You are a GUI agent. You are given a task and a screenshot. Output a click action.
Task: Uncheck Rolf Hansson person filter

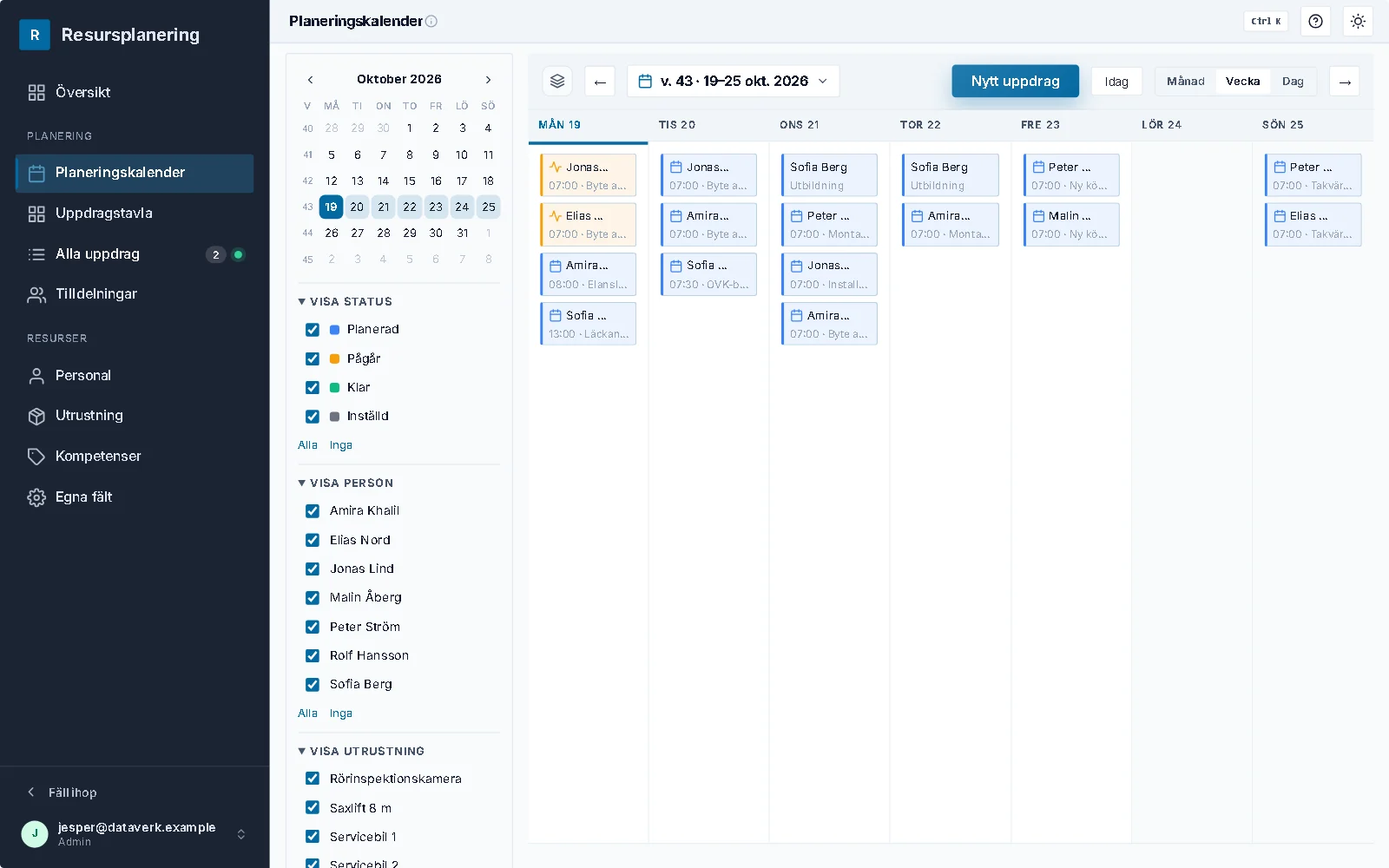313,655
